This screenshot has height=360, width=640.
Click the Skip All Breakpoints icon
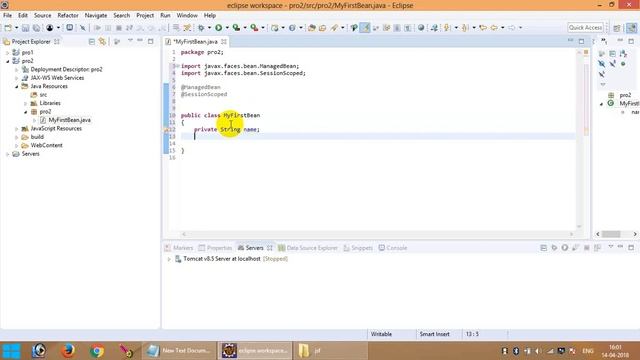coord(82,28)
